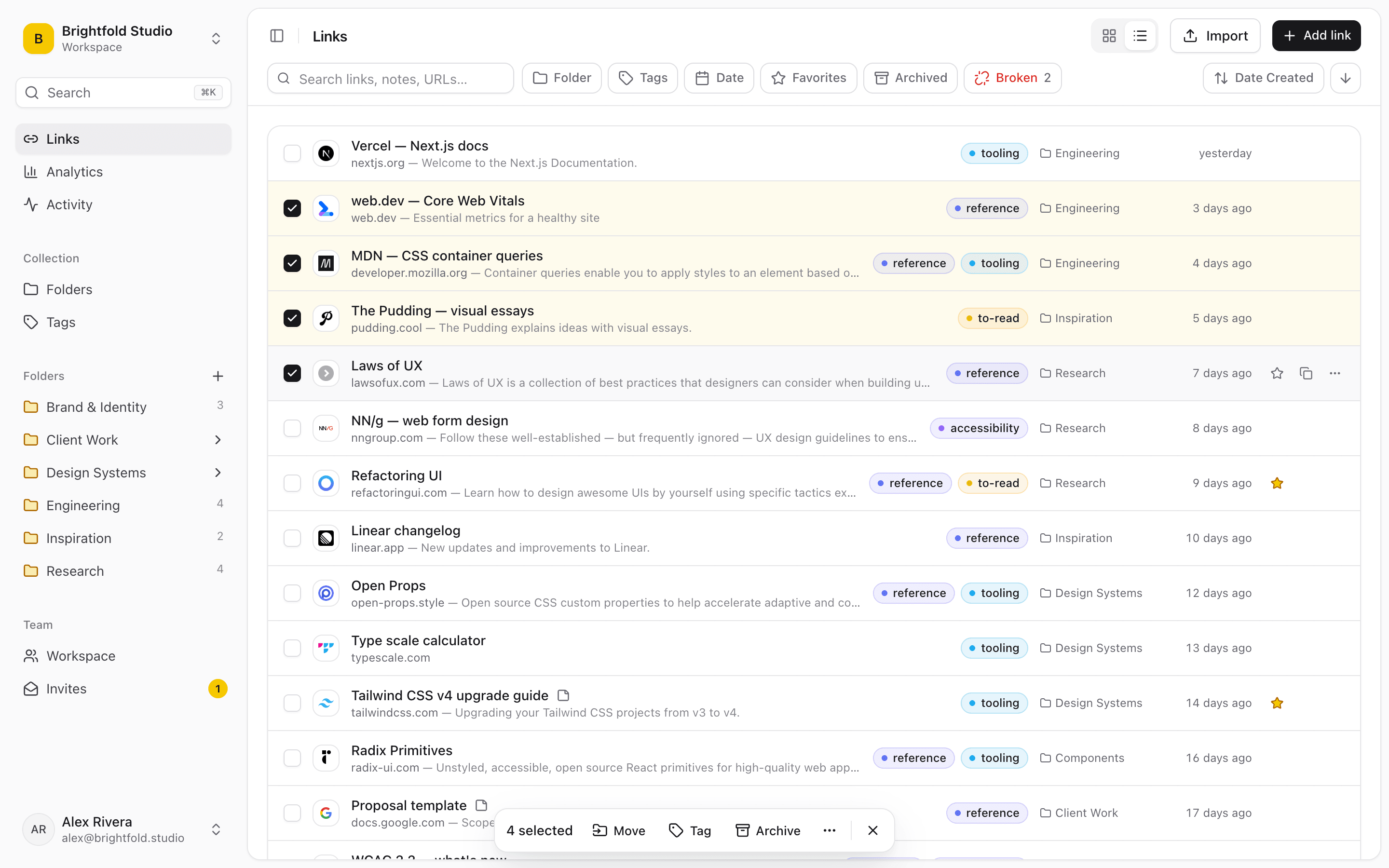Image resolution: width=1389 pixels, height=868 pixels.
Task: Reverse sort direction arrow
Action: click(x=1346, y=78)
